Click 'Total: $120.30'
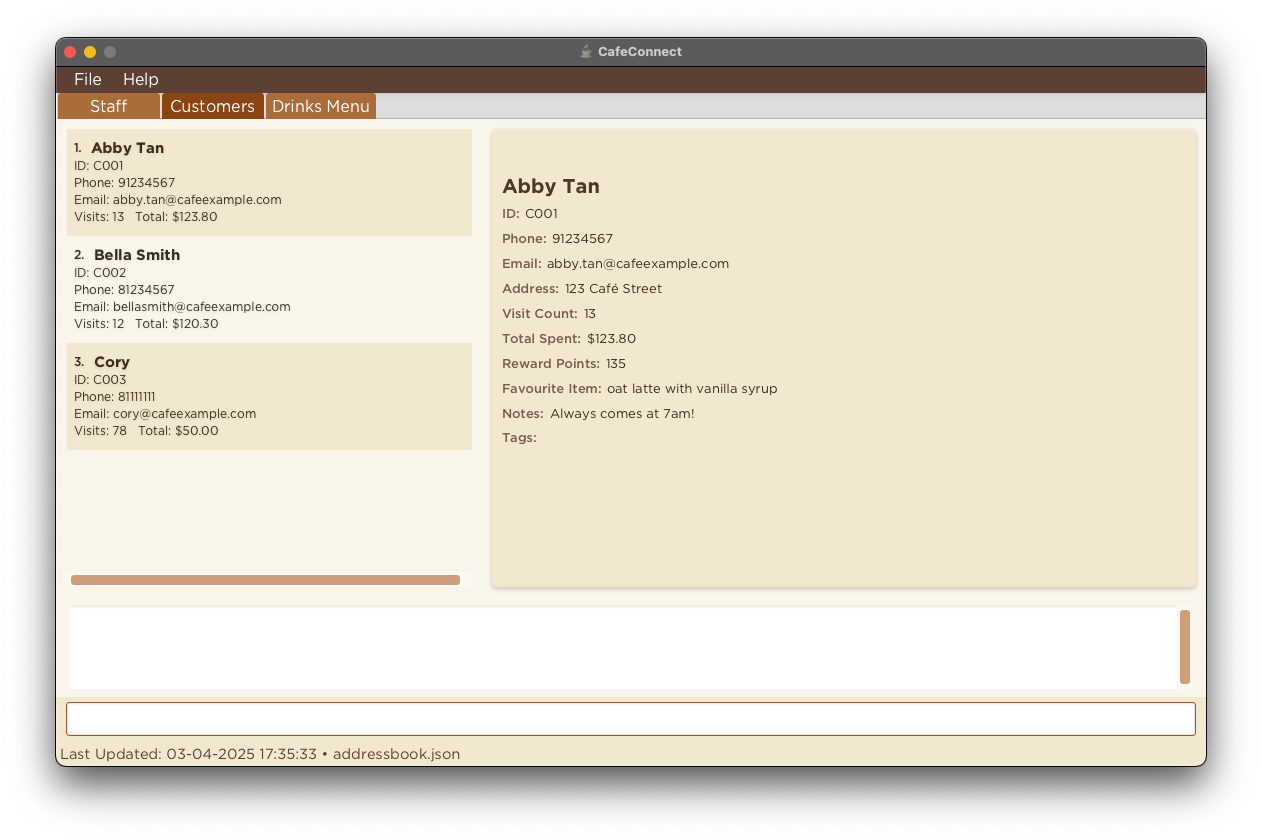Viewport: 1262px width, 840px height. (177, 324)
